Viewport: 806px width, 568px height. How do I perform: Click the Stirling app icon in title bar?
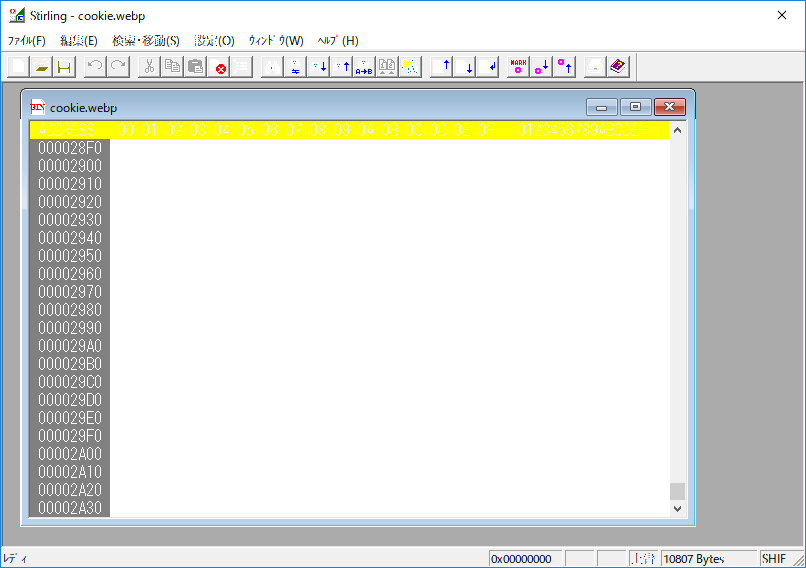tap(17, 15)
